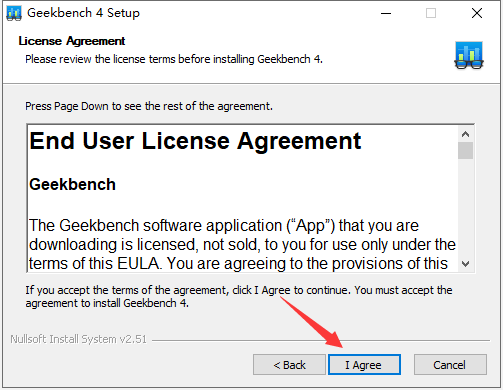Click the Press Page Down instruction text
The image size is (503, 390).
click(x=149, y=106)
